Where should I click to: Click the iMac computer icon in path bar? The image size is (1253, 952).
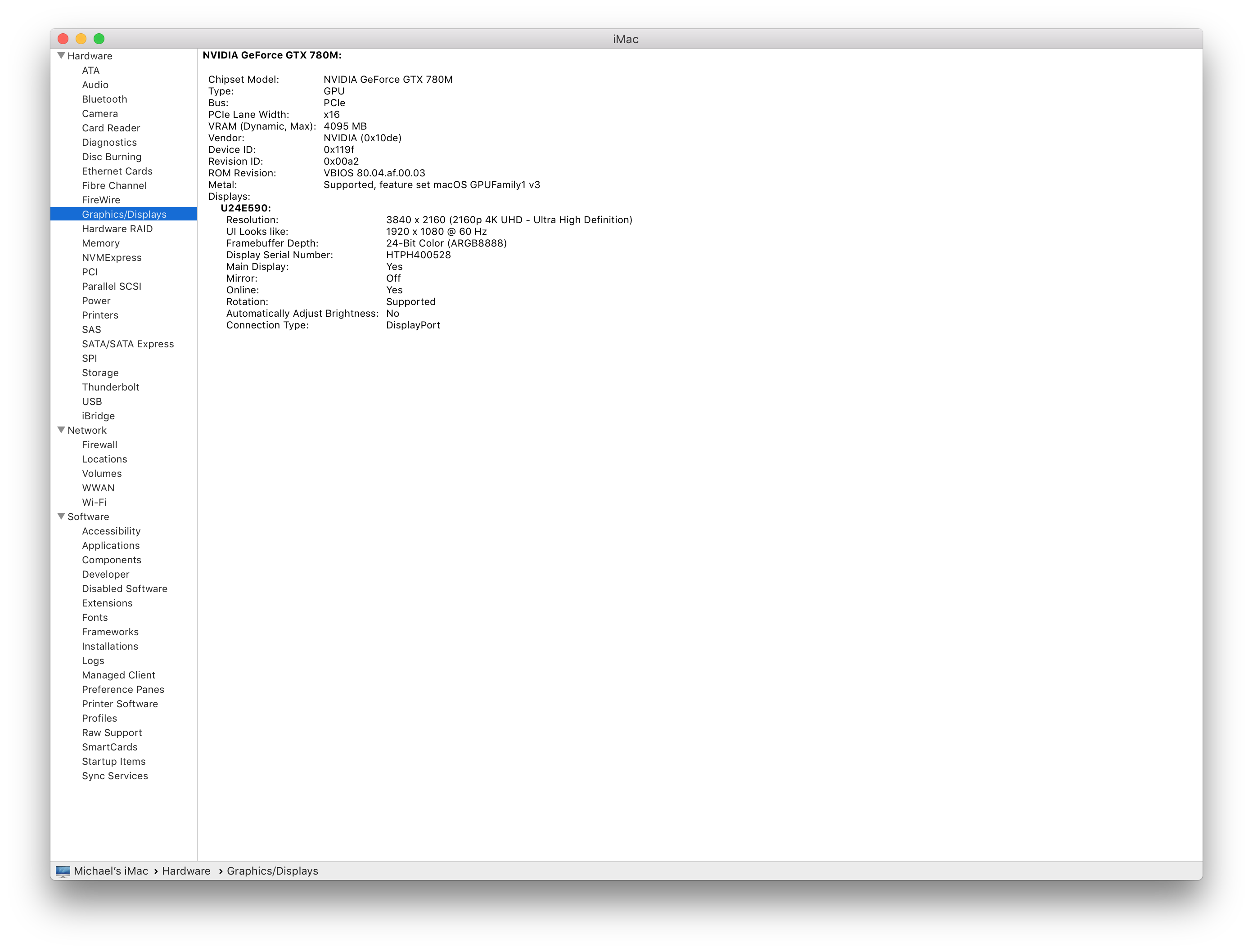[63, 871]
